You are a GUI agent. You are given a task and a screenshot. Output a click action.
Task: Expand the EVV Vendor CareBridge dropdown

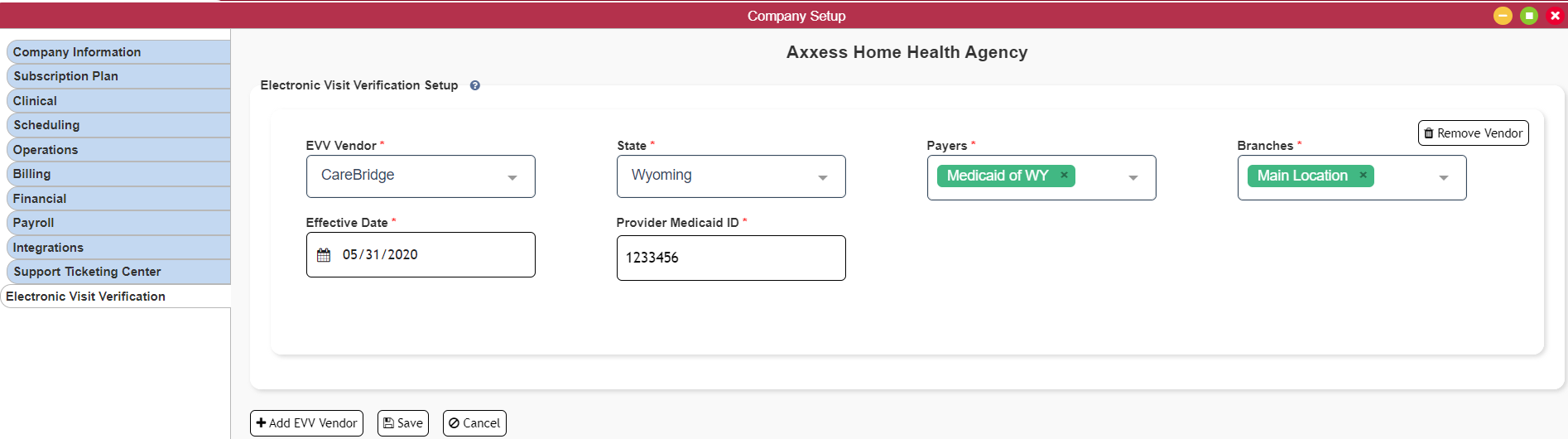(421, 176)
